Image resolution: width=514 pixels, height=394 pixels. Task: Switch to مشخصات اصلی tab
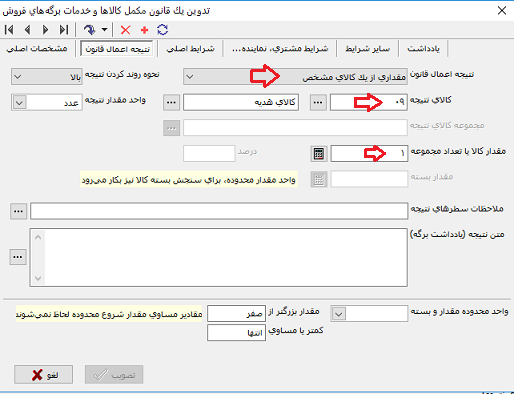[x=37, y=49]
